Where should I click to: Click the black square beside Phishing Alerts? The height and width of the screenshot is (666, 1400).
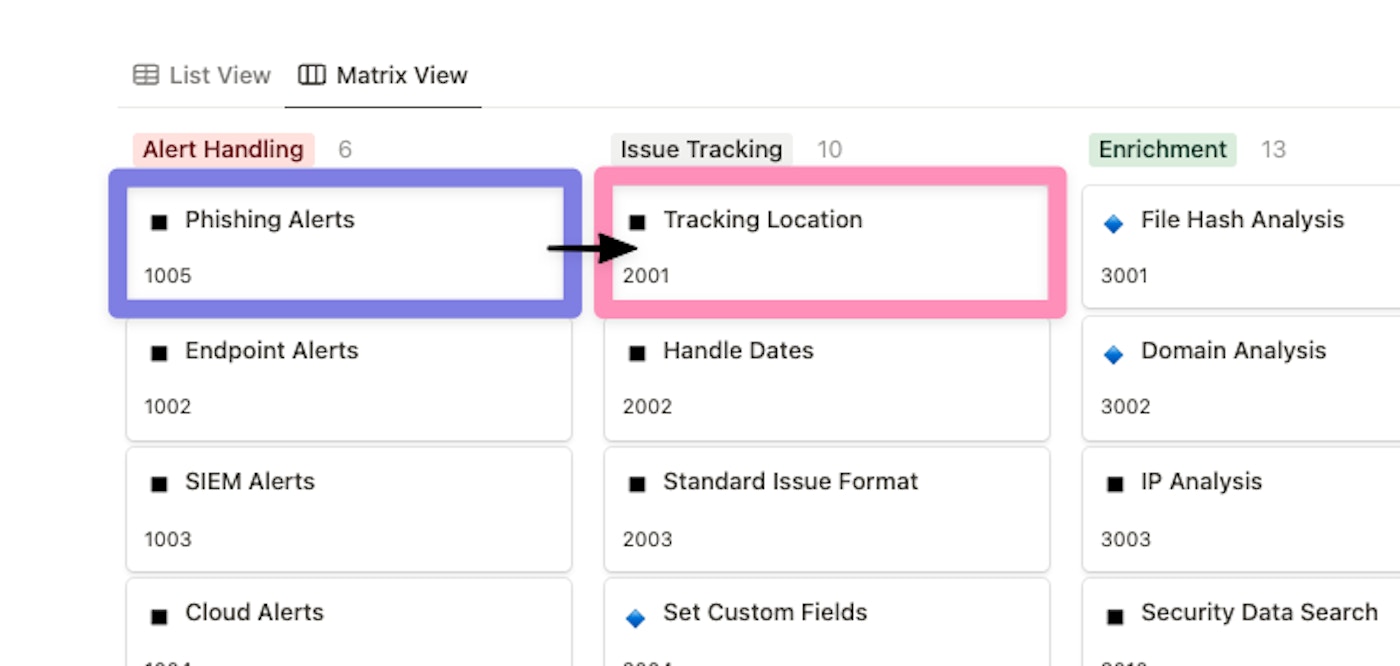coord(159,222)
